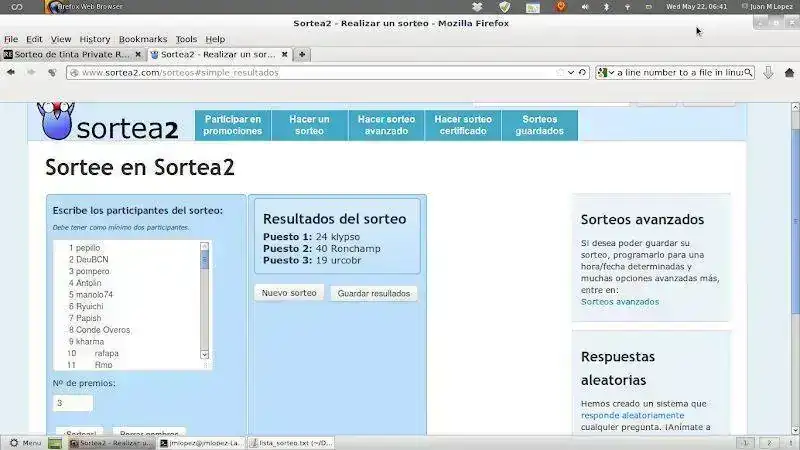Viewport: 800px width, 450px height.
Task: Open the 'Hacer un sorteo' page
Action: click(309, 125)
